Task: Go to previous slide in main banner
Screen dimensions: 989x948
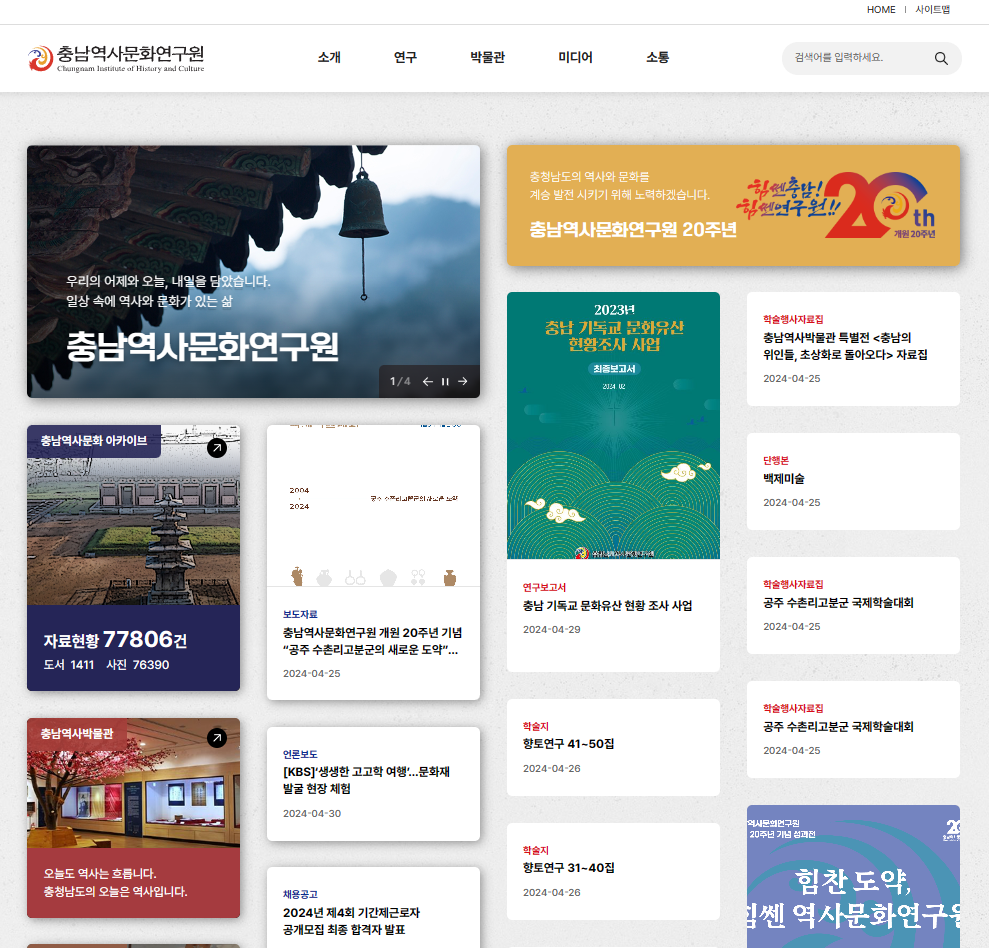Action: pyautogui.click(x=428, y=382)
